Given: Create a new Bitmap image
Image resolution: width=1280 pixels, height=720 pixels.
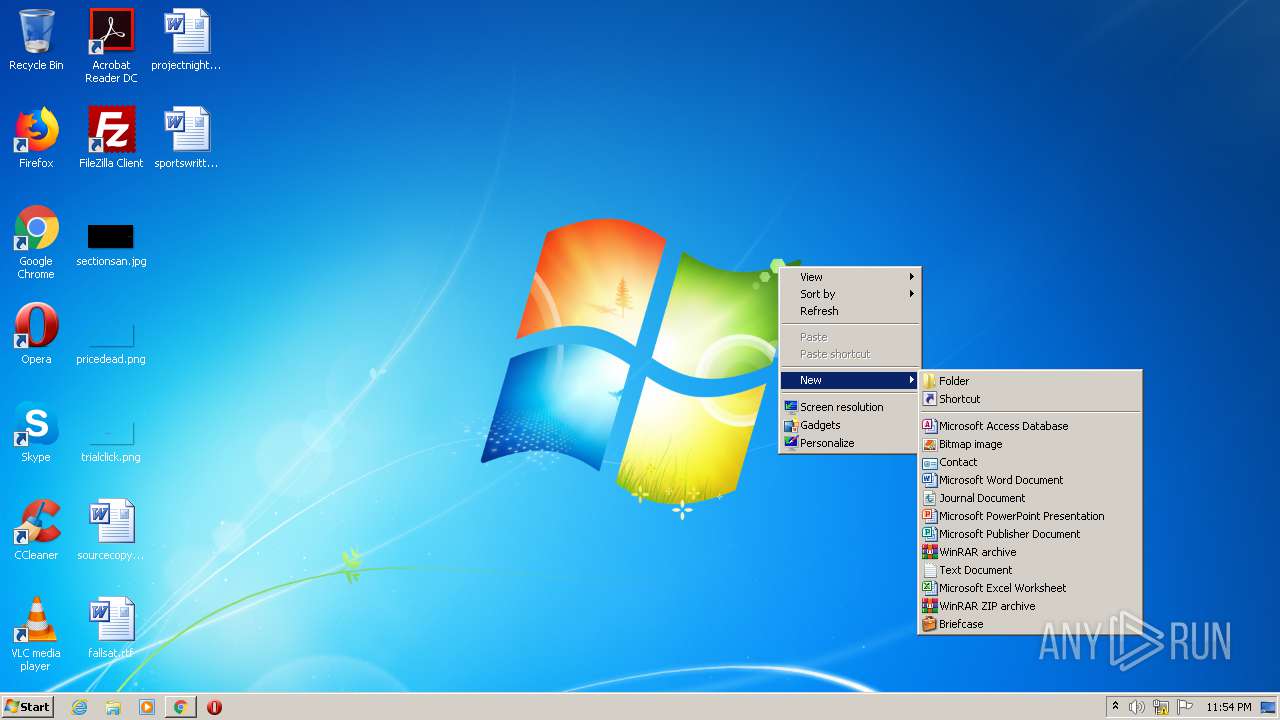Looking at the screenshot, I should click(x=1030, y=444).
